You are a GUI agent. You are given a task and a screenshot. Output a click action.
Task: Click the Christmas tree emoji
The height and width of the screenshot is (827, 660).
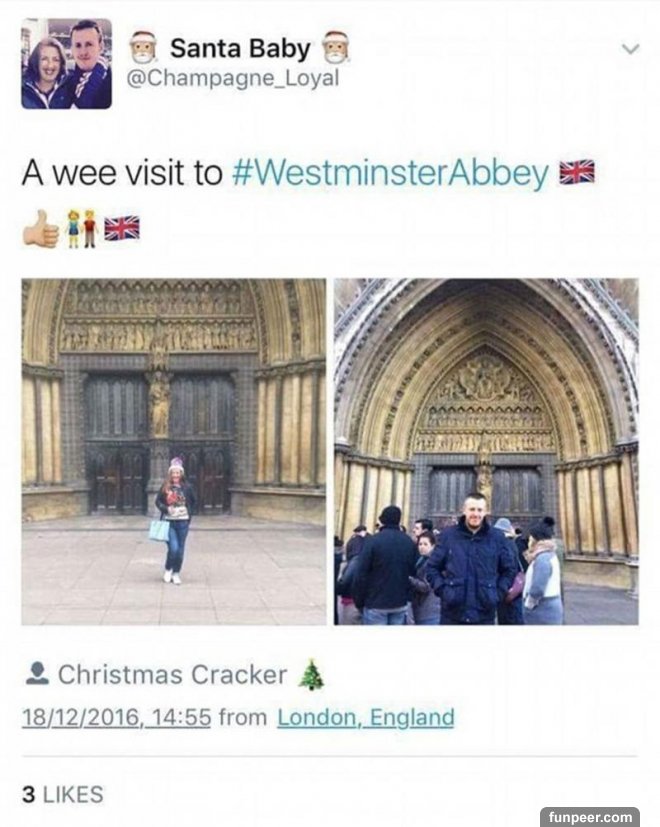311,675
